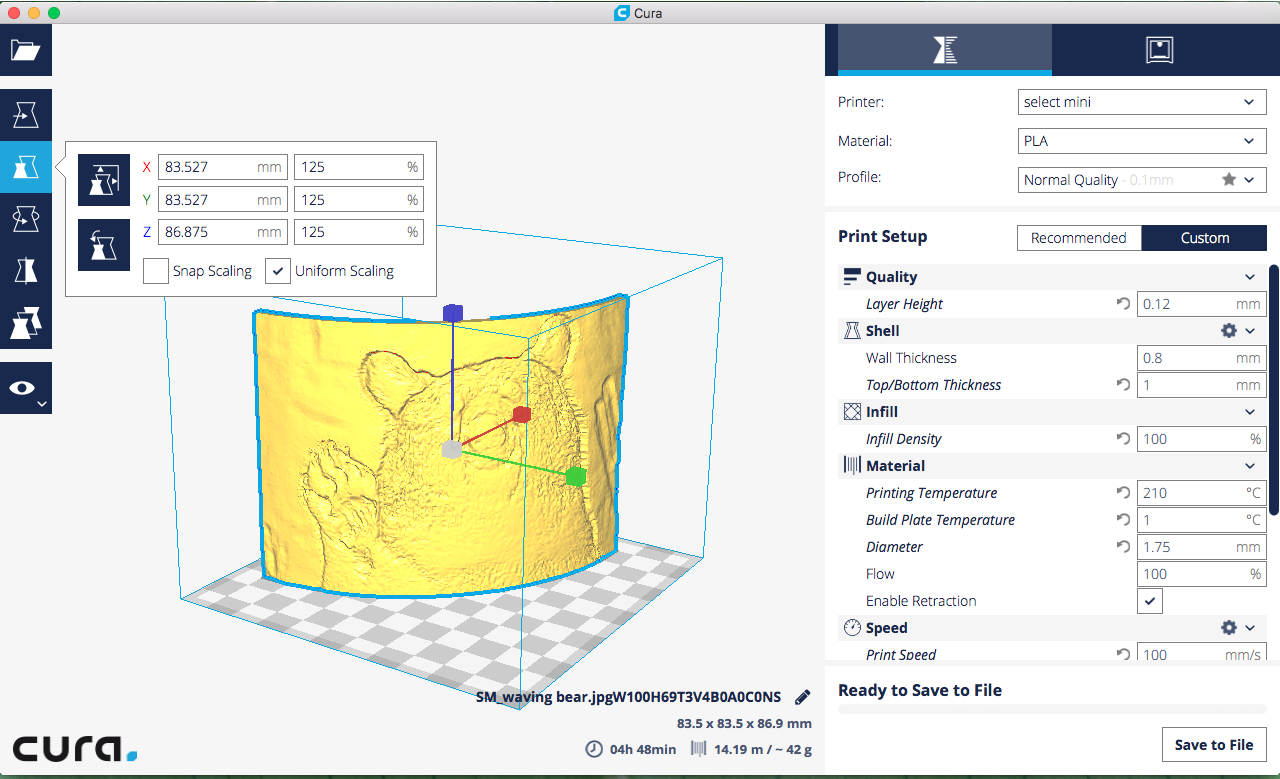
Task: Click the Printing Temperature value field
Action: click(x=1202, y=493)
